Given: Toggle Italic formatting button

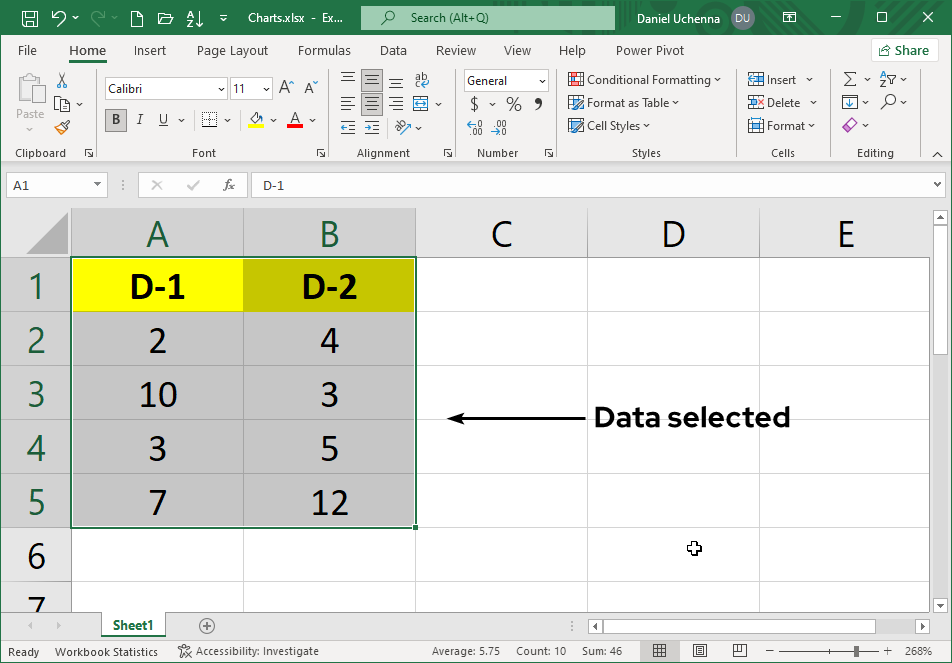Looking at the screenshot, I should coord(139,120).
